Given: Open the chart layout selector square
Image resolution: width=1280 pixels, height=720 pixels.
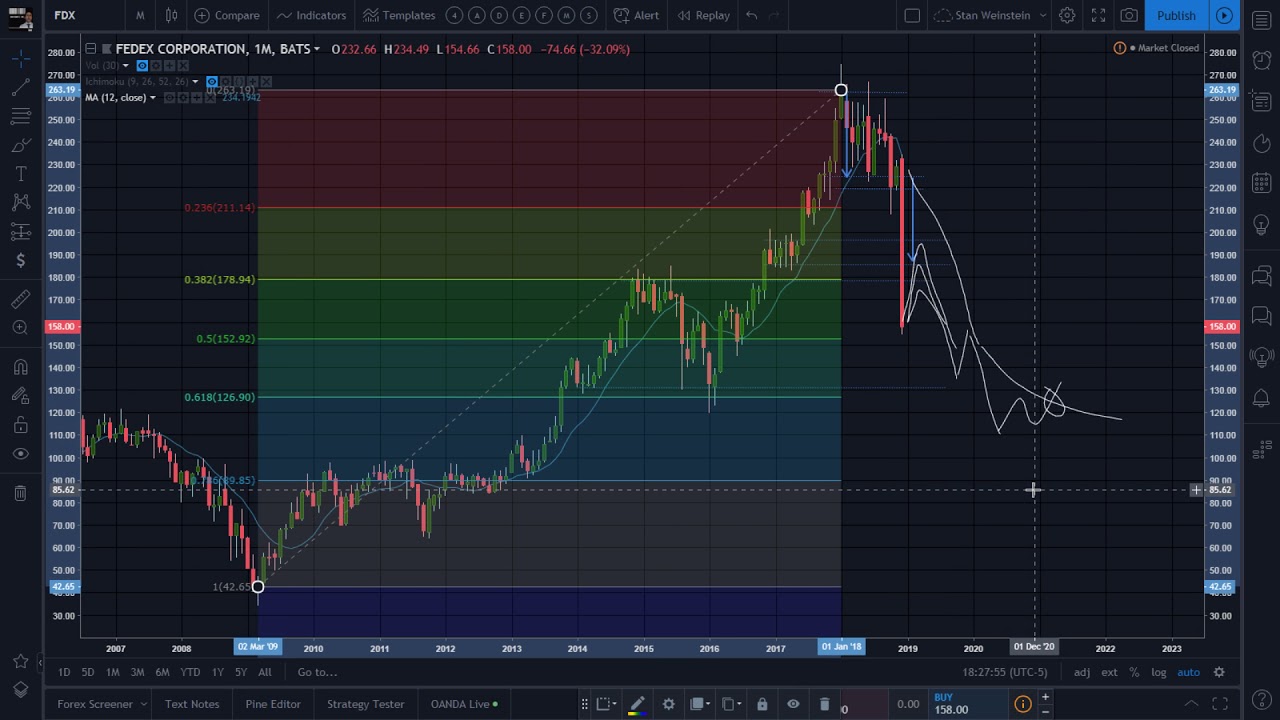Looking at the screenshot, I should coord(912,15).
